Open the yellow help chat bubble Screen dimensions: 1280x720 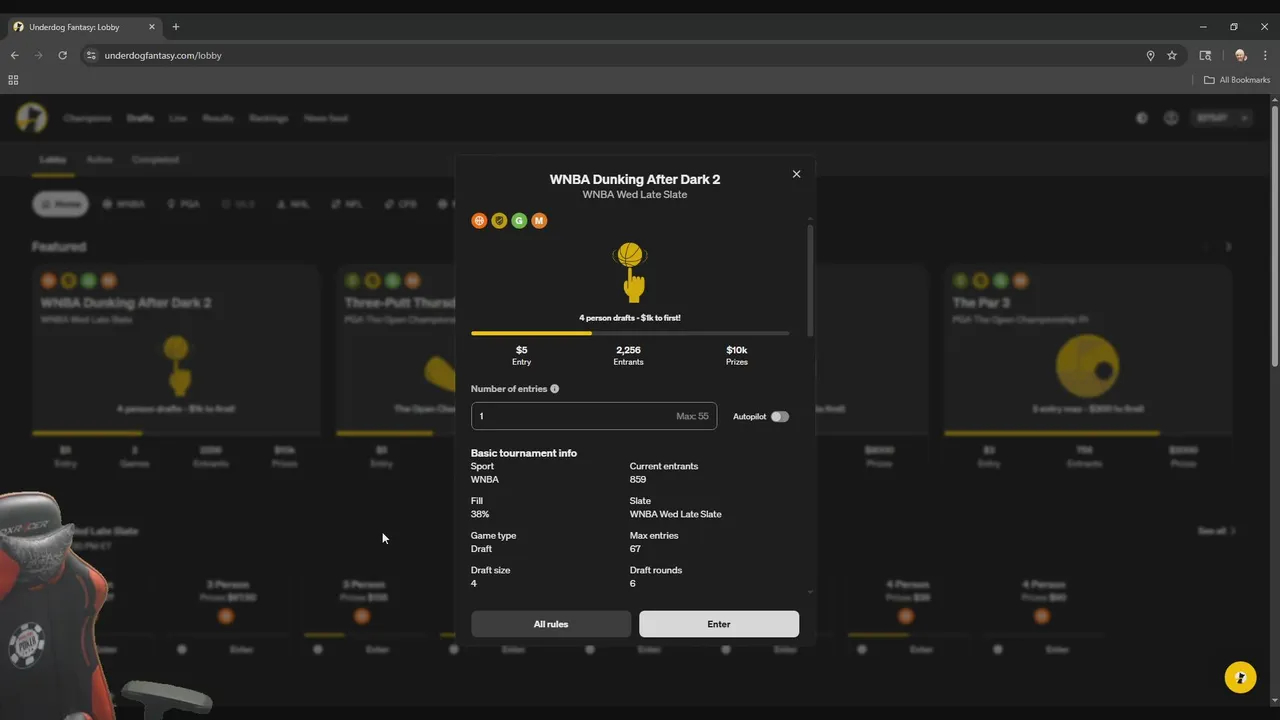coord(1241,677)
